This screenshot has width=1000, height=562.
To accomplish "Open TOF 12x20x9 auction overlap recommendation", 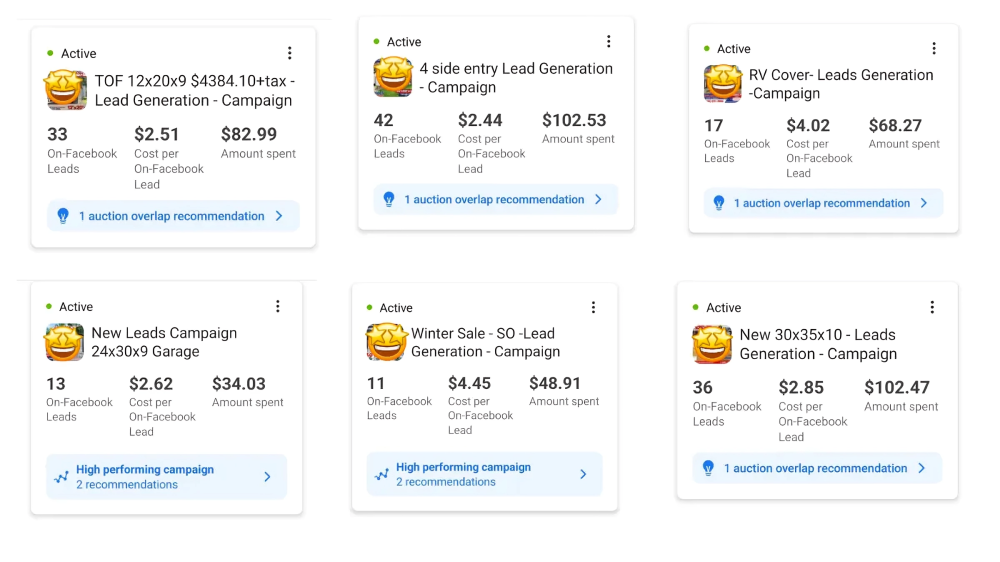I will tap(172, 216).
